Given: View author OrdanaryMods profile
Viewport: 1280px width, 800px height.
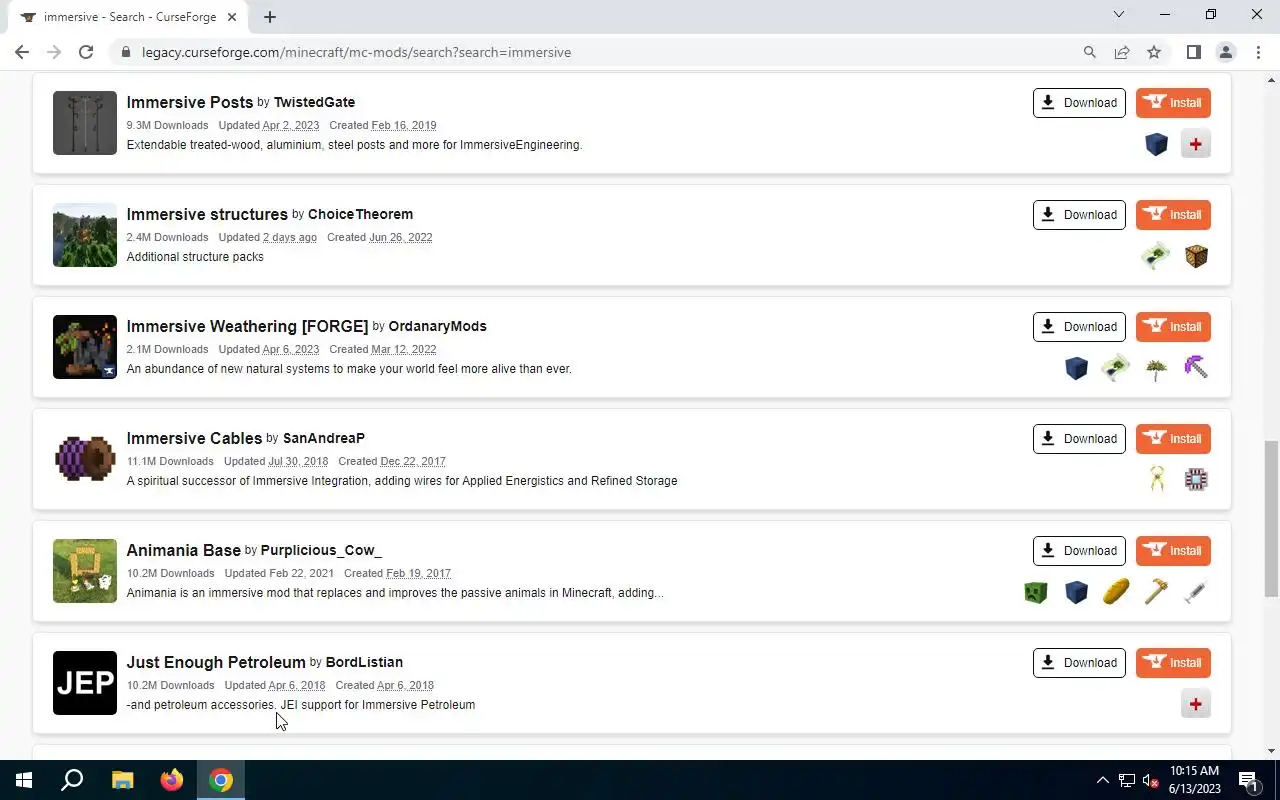Looking at the screenshot, I should (437, 326).
